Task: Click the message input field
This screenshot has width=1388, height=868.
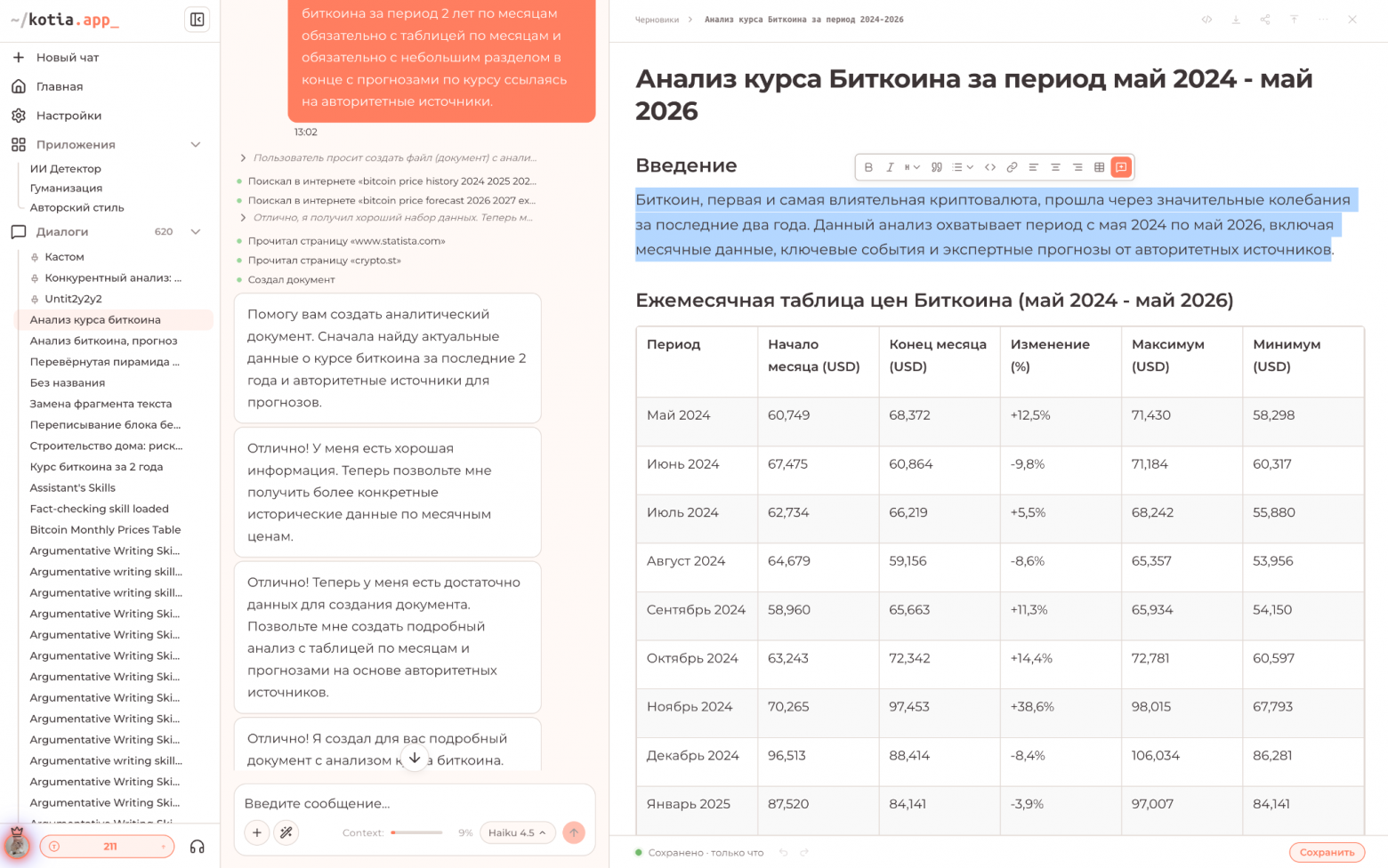Action: tap(415, 803)
